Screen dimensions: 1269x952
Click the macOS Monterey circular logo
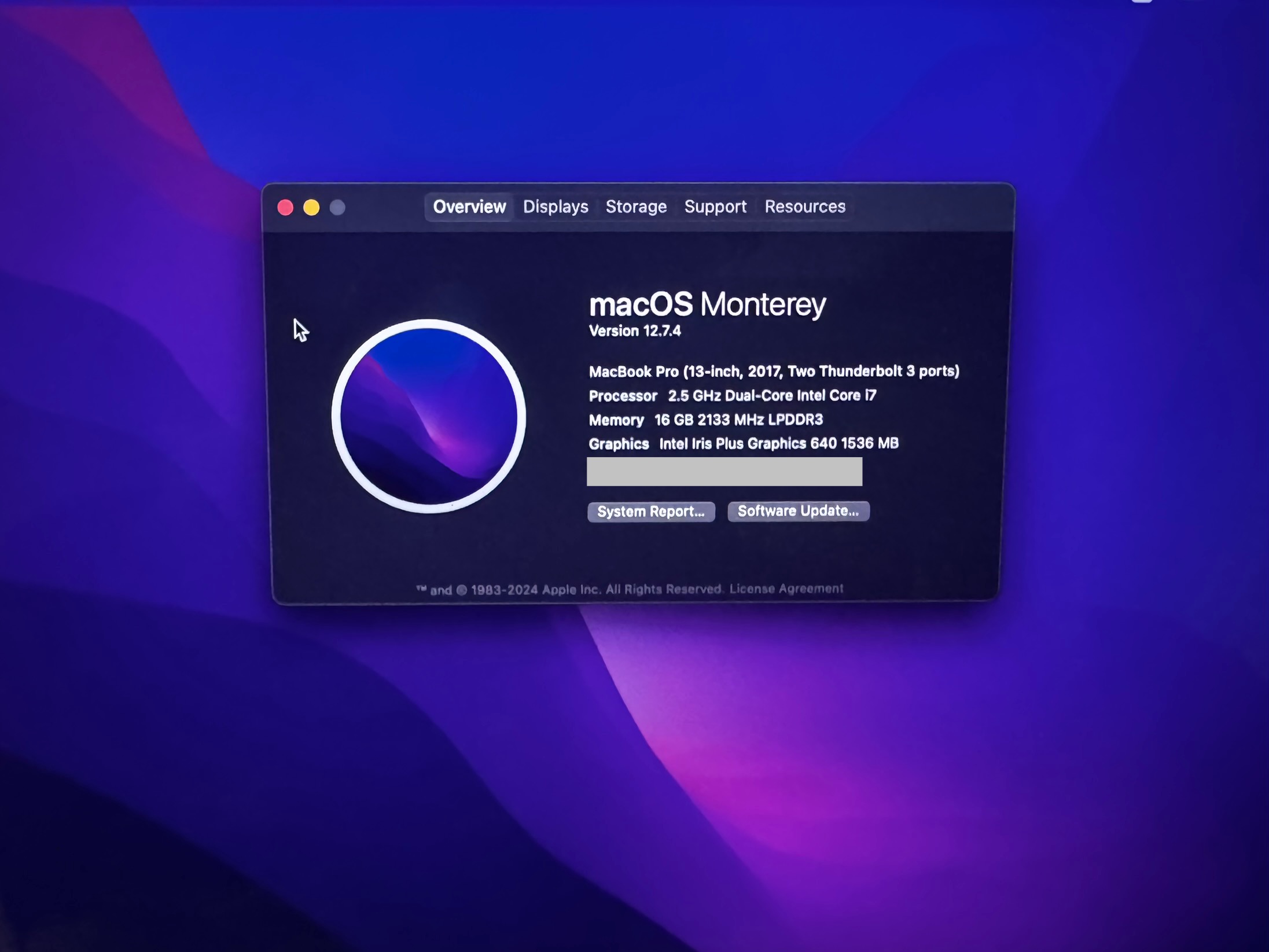[428, 416]
